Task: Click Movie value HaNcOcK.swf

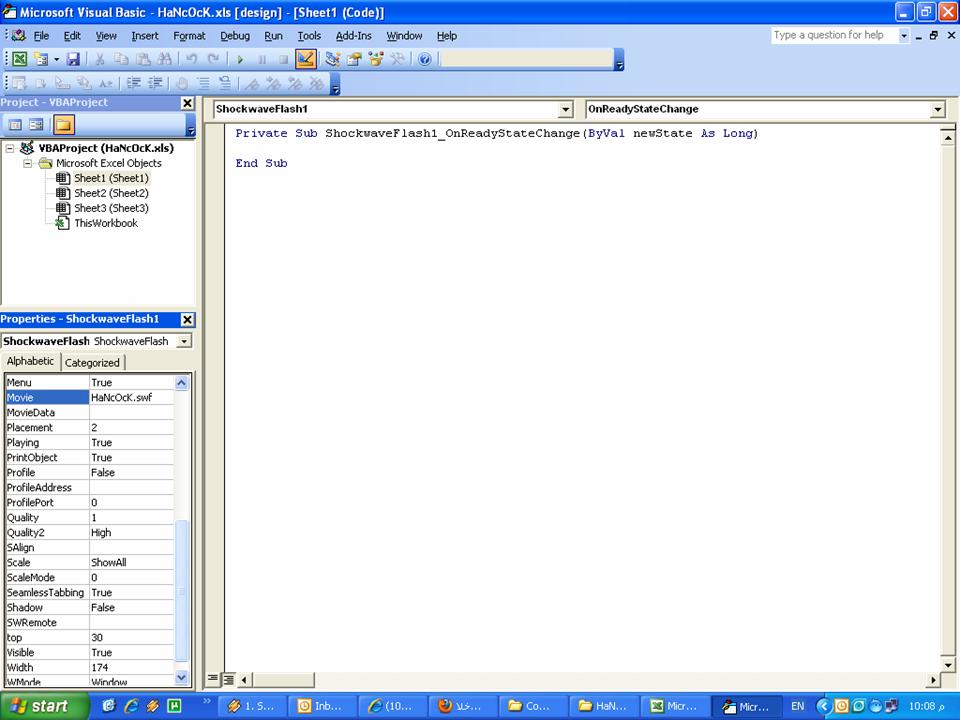Action: click(x=132, y=397)
